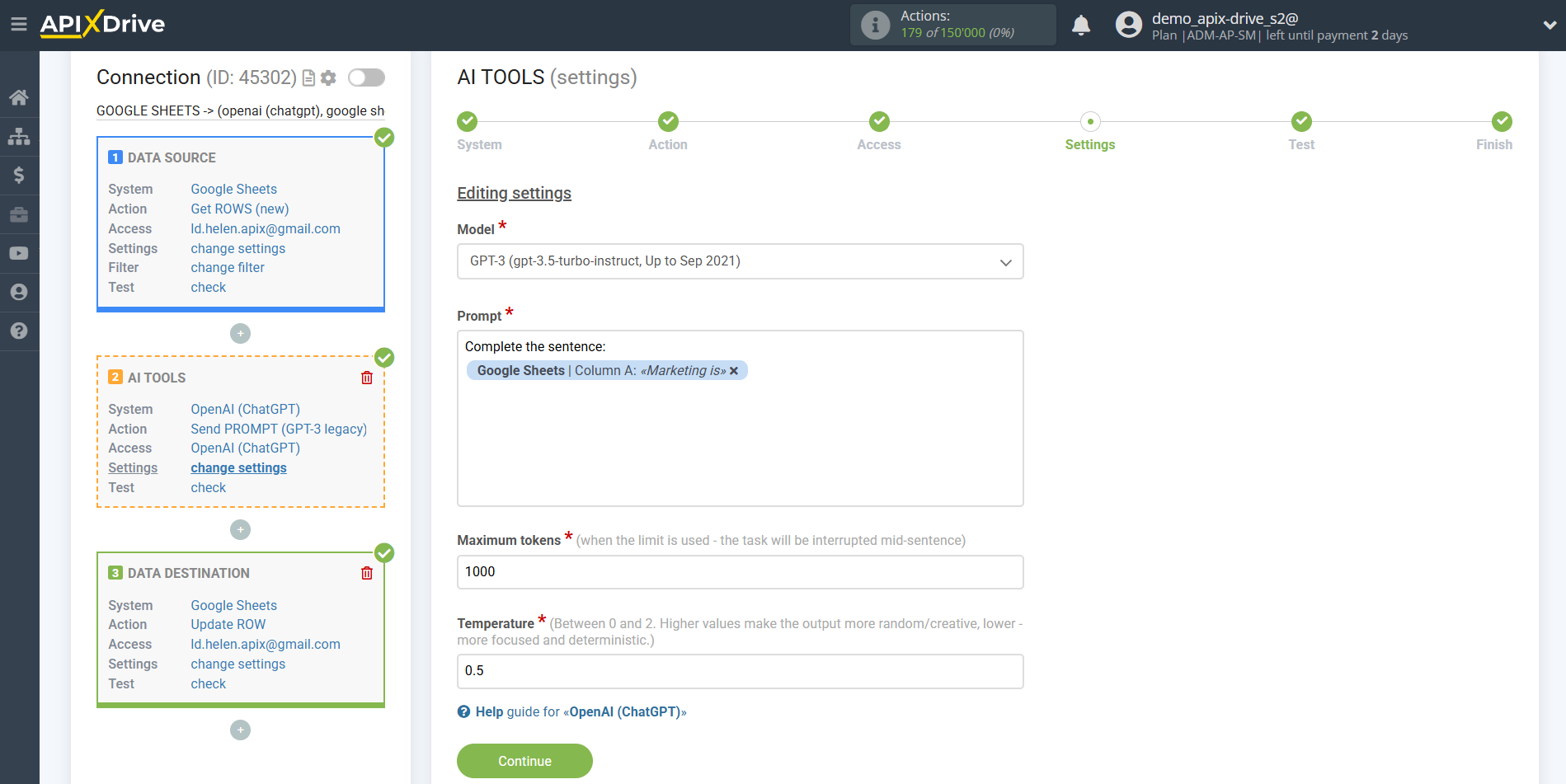This screenshot has height=784, width=1566.
Task: Click the Maximum tokens field
Action: 741,572
